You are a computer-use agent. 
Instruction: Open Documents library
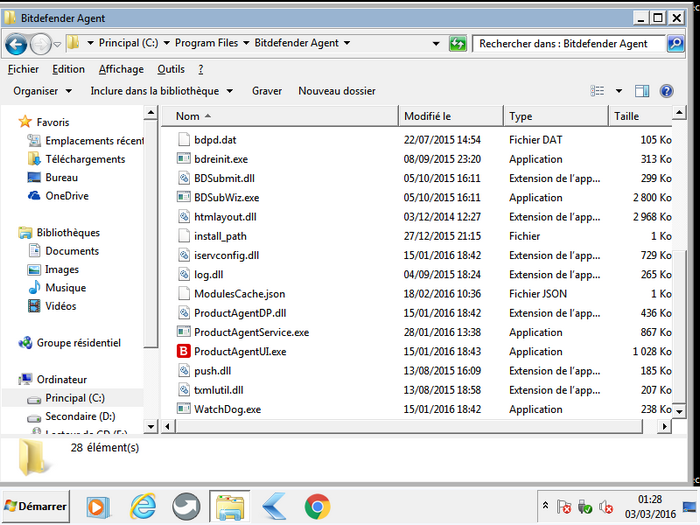point(63,251)
